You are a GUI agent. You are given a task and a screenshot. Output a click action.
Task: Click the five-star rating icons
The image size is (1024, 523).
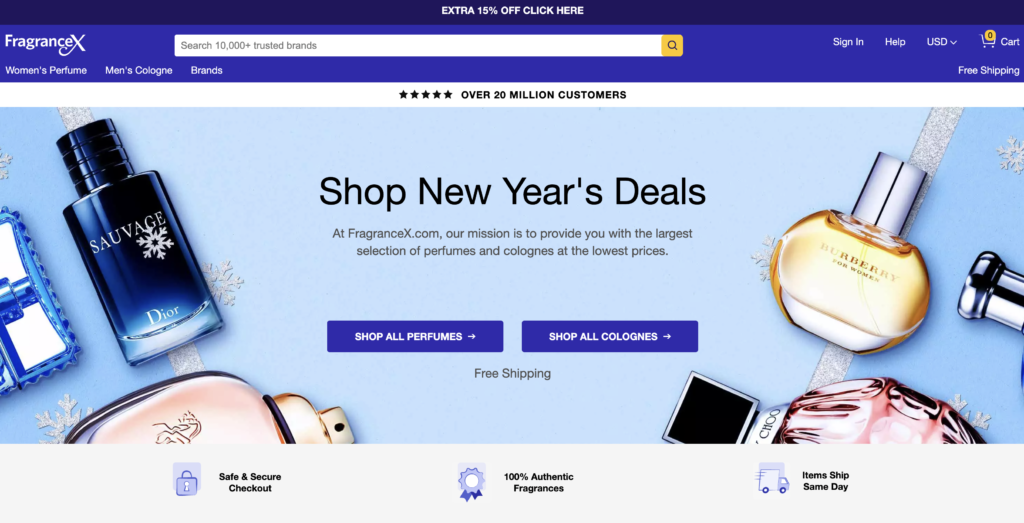[x=426, y=95]
